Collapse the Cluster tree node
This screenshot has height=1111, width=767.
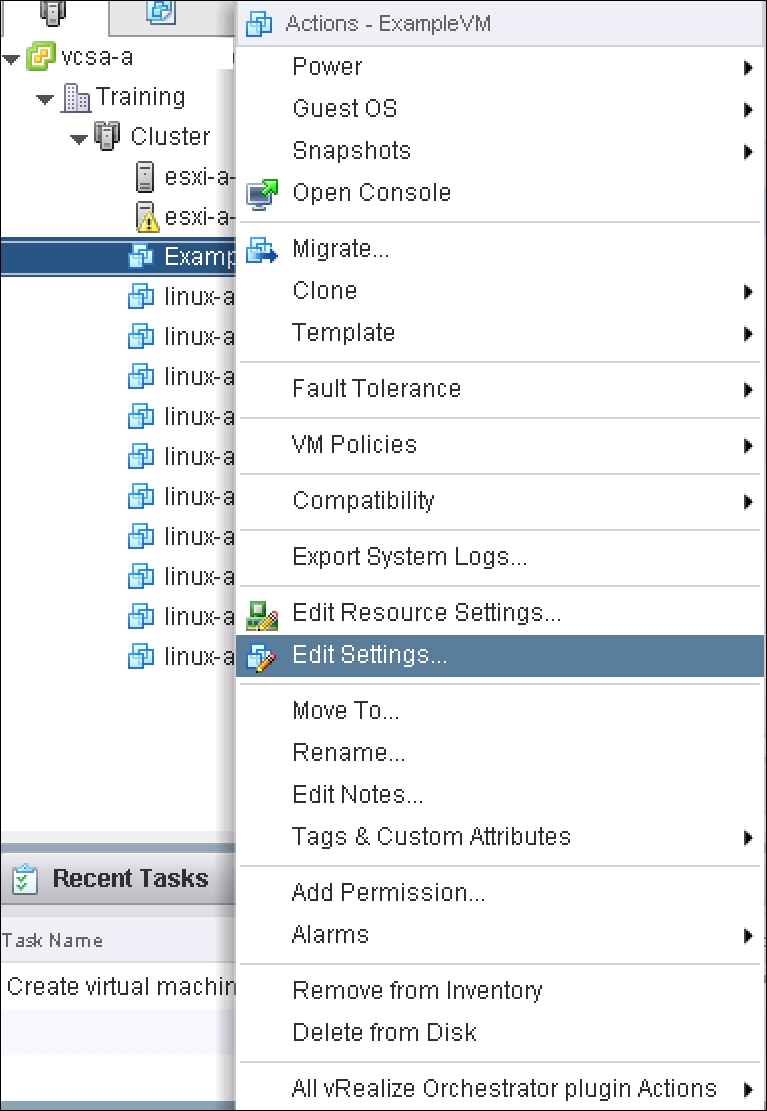79,139
